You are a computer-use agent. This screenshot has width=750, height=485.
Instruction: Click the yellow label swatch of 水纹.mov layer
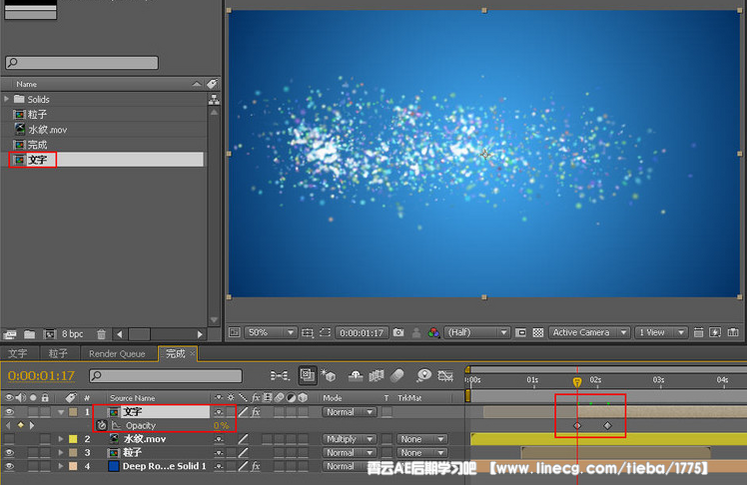73,439
